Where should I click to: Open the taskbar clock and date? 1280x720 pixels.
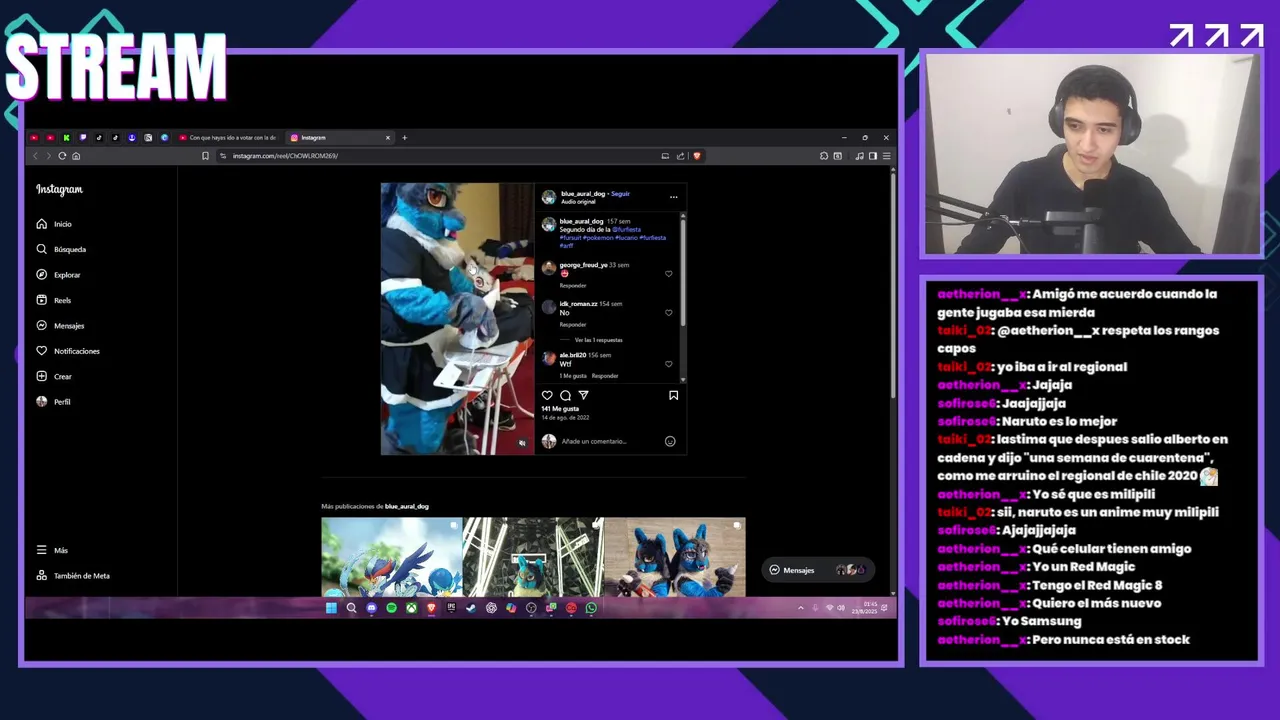[865, 608]
